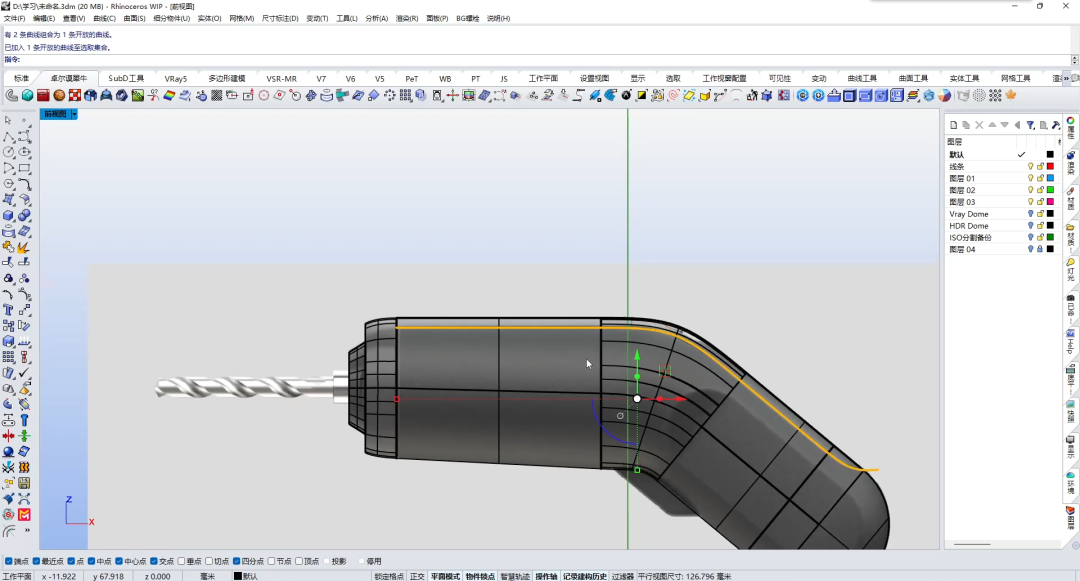Open the 属性 properties side panel tab
Image resolution: width=1080 pixels, height=581 pixels.
coord(1071,133)
